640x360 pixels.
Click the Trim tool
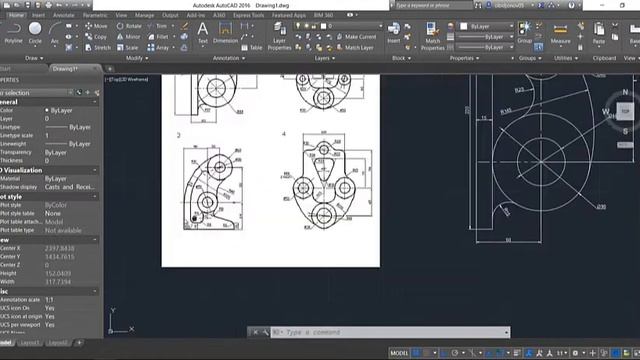click(157, 26)
